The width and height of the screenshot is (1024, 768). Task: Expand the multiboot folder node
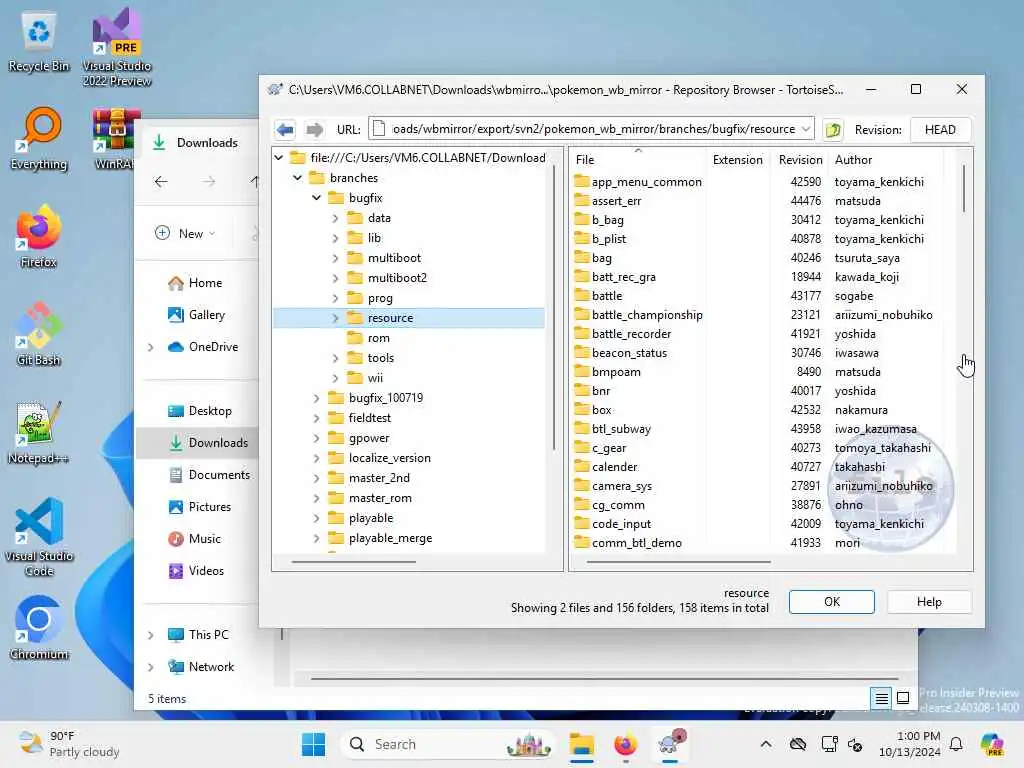[336, 258]
